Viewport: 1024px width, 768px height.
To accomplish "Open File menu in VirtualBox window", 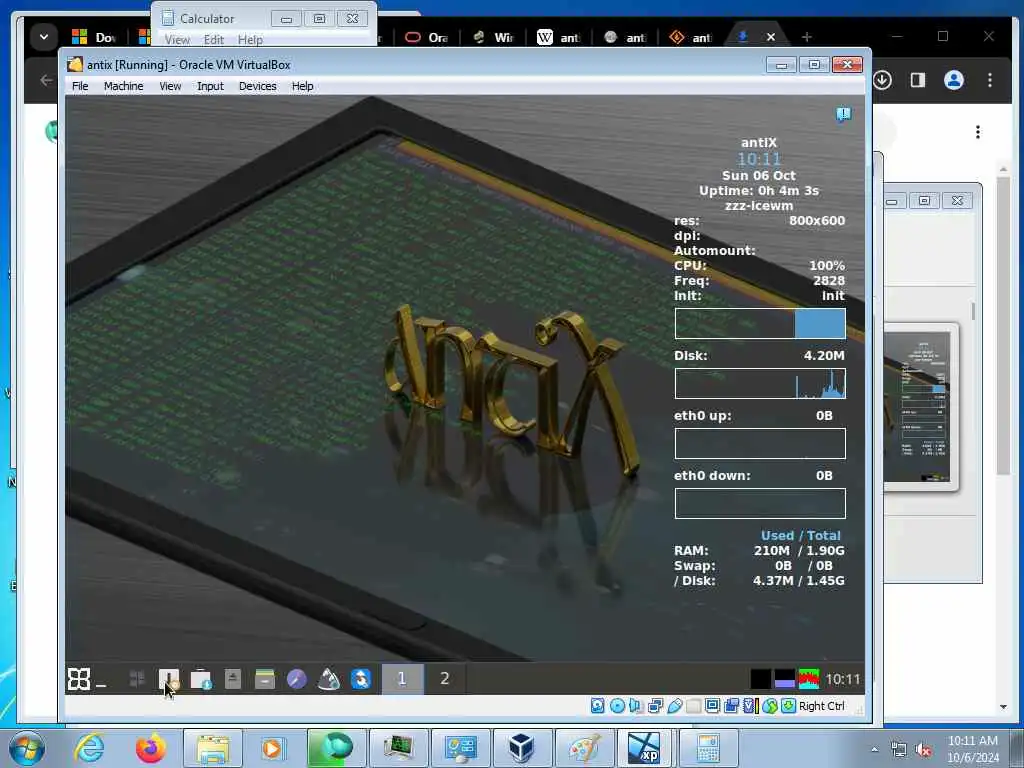I will (x=80, y=86).
